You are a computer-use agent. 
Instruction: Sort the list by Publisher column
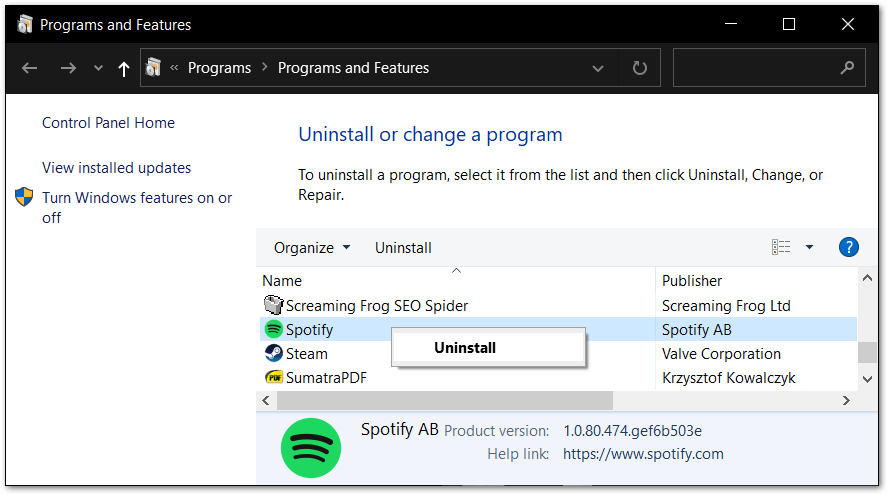click(692, 281)
